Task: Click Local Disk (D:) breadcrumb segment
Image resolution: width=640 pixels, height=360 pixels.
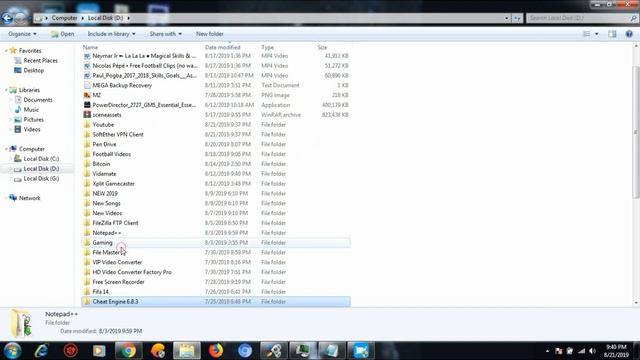Action: (105, 18)
